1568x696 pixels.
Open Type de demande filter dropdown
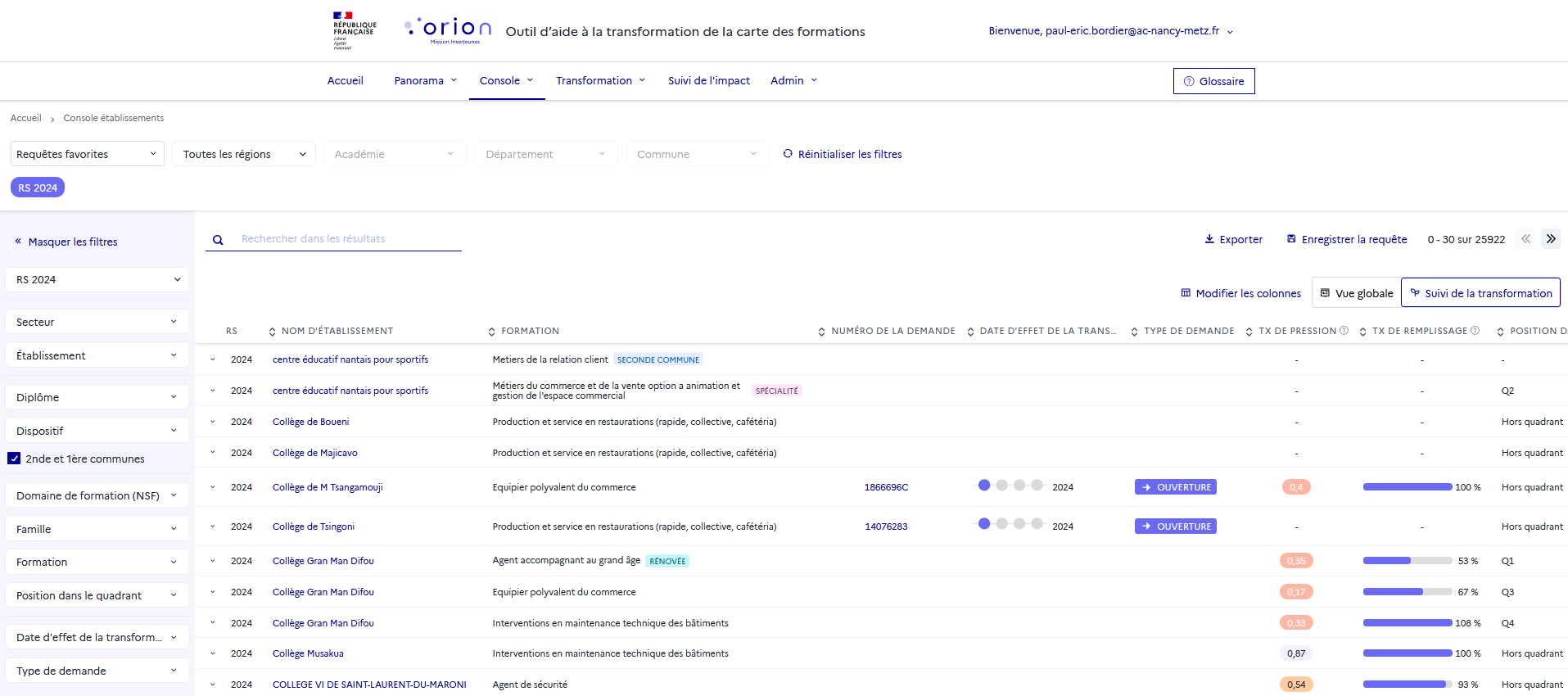(x=97, y=671)
